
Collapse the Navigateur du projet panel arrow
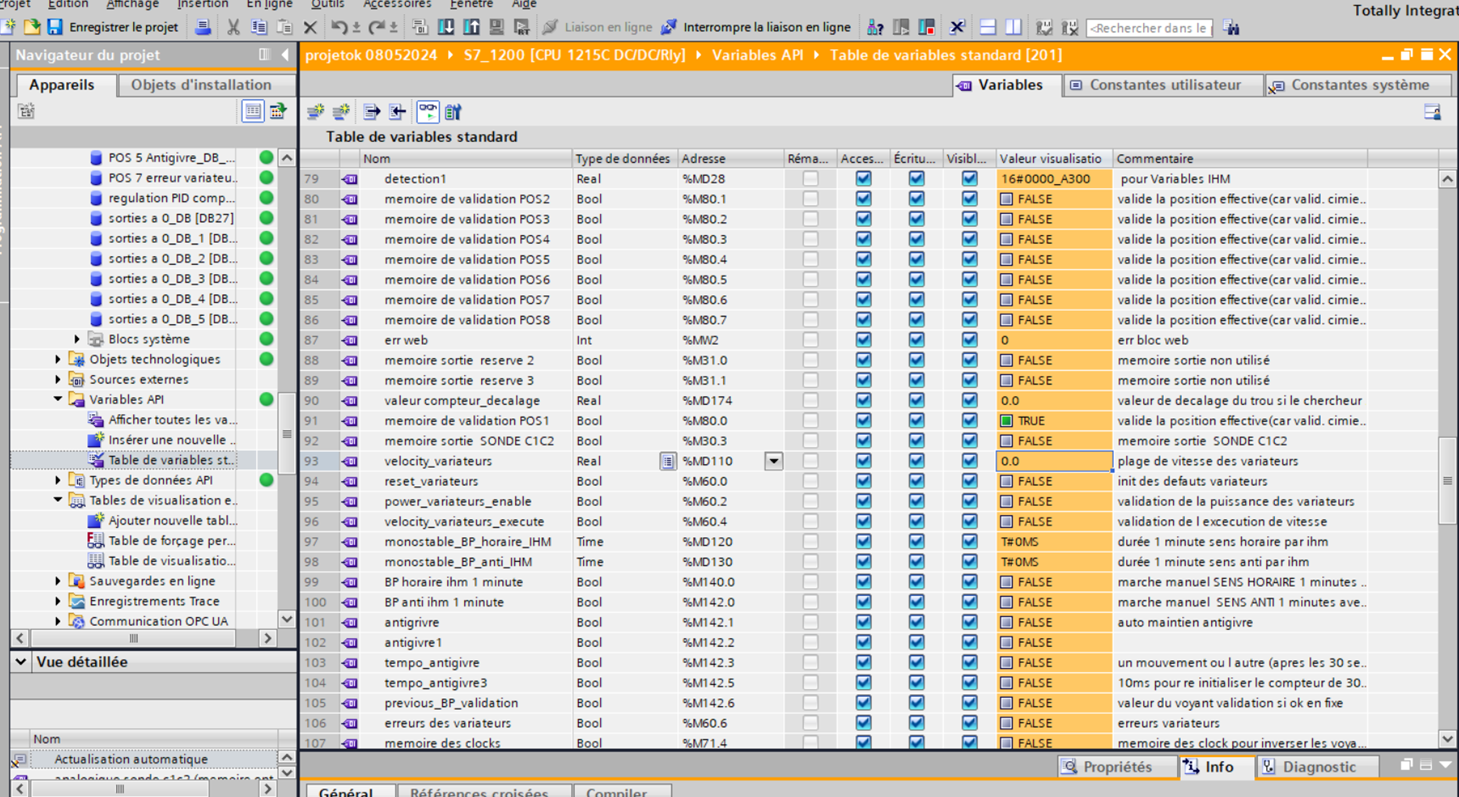tap(285, 55)
